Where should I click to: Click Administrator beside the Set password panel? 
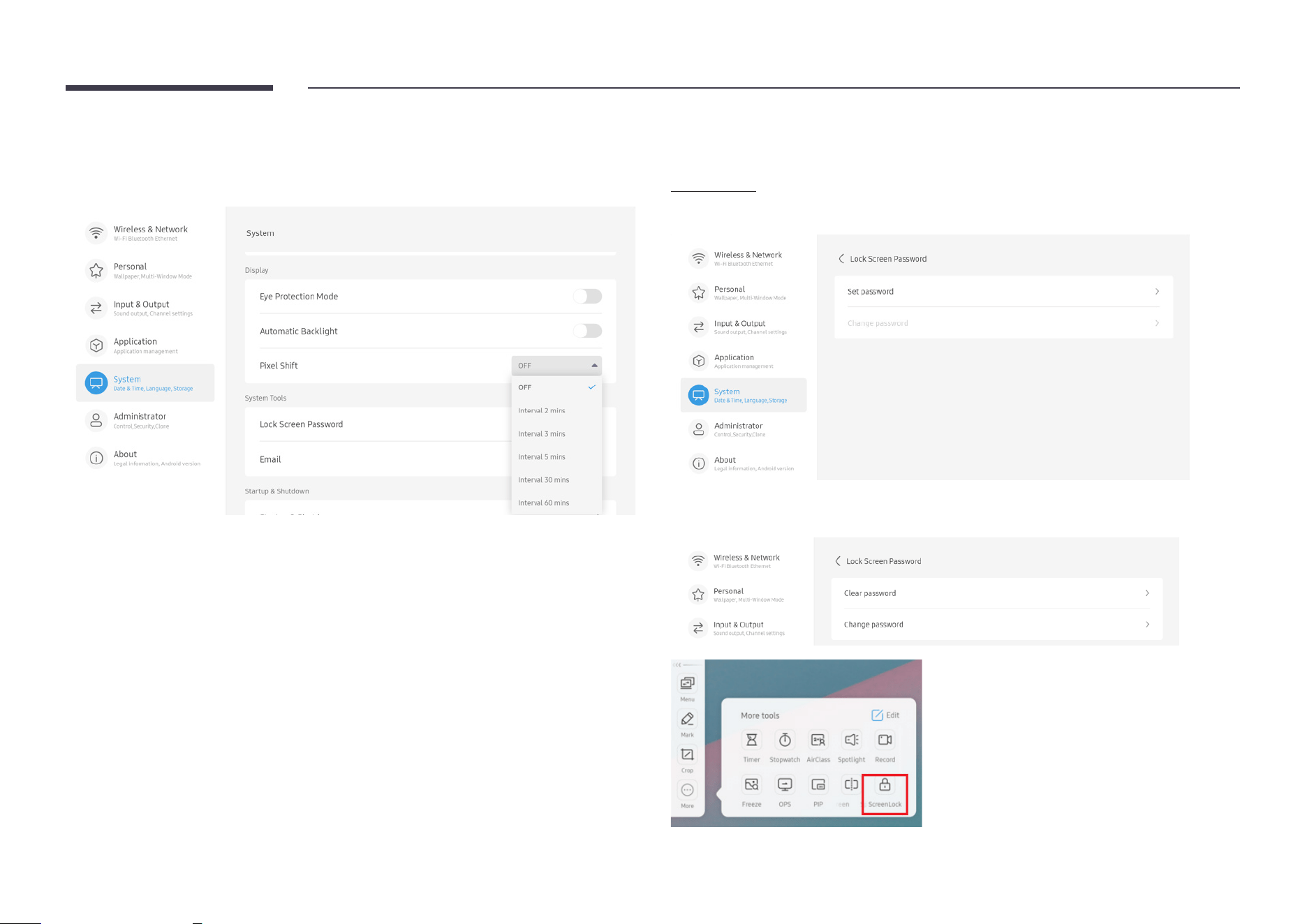point(743,429)
